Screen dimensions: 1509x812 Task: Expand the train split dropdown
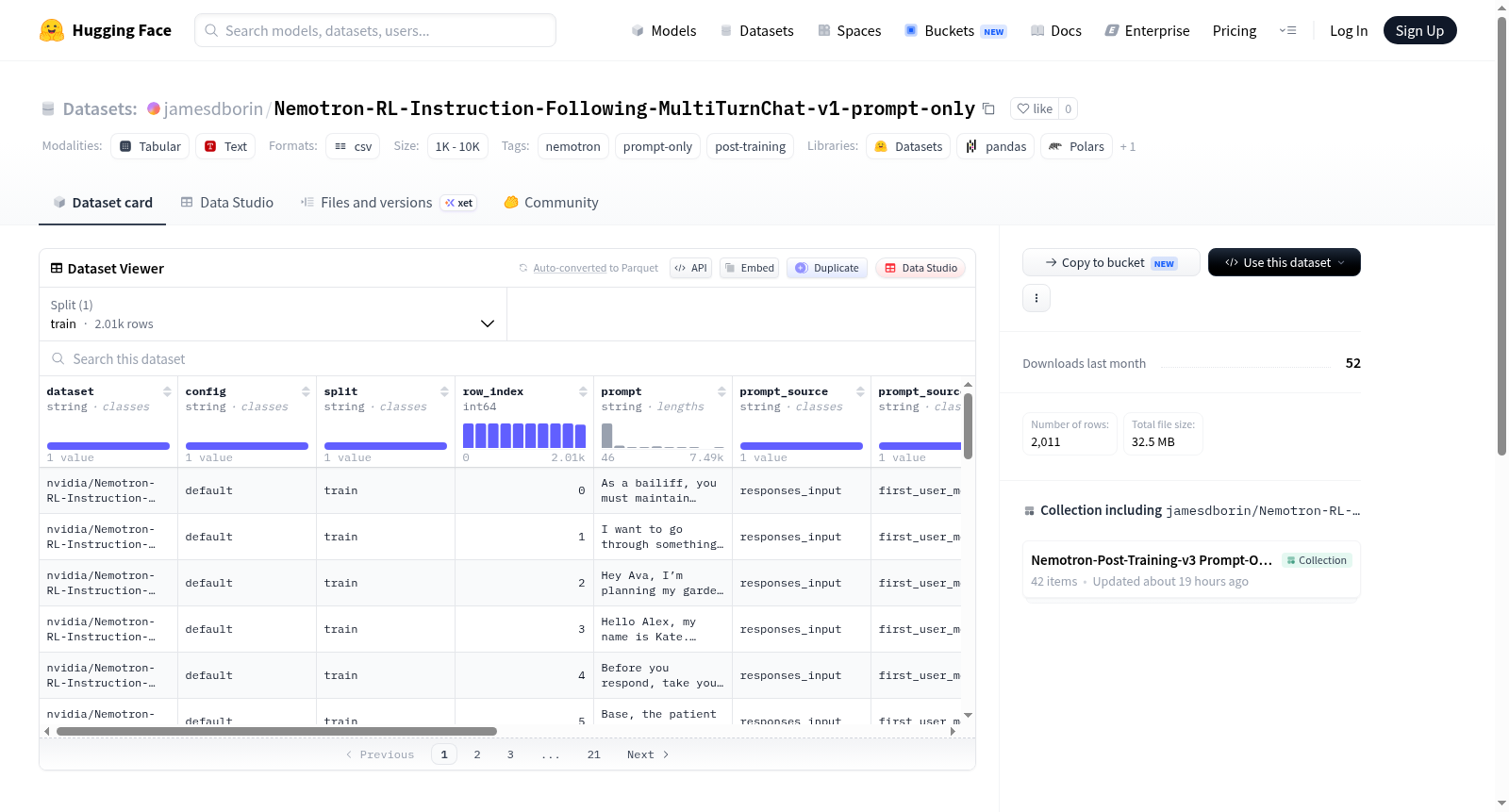(273, 314)
